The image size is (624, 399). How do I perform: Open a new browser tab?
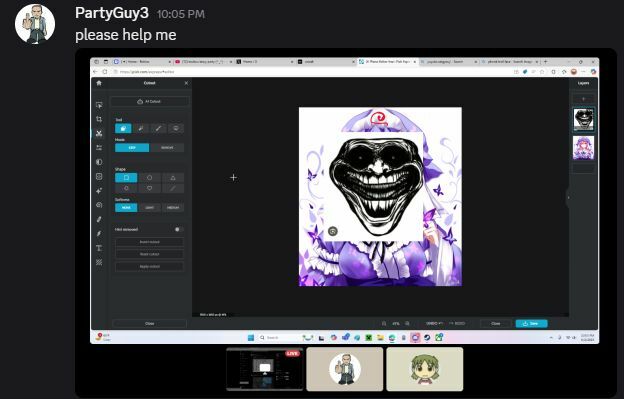coord(546,62)
